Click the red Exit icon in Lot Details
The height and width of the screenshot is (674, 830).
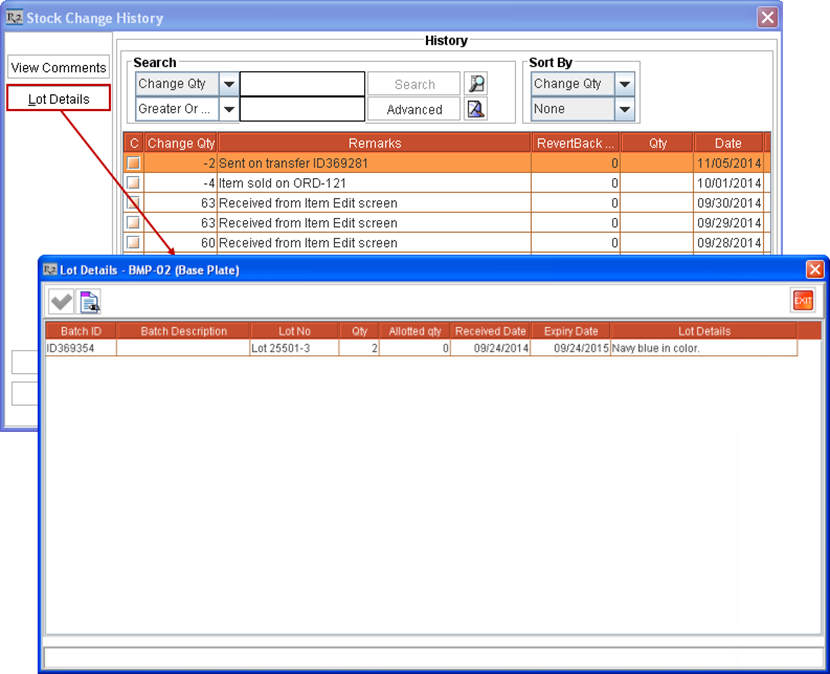(x=802, y=300)
